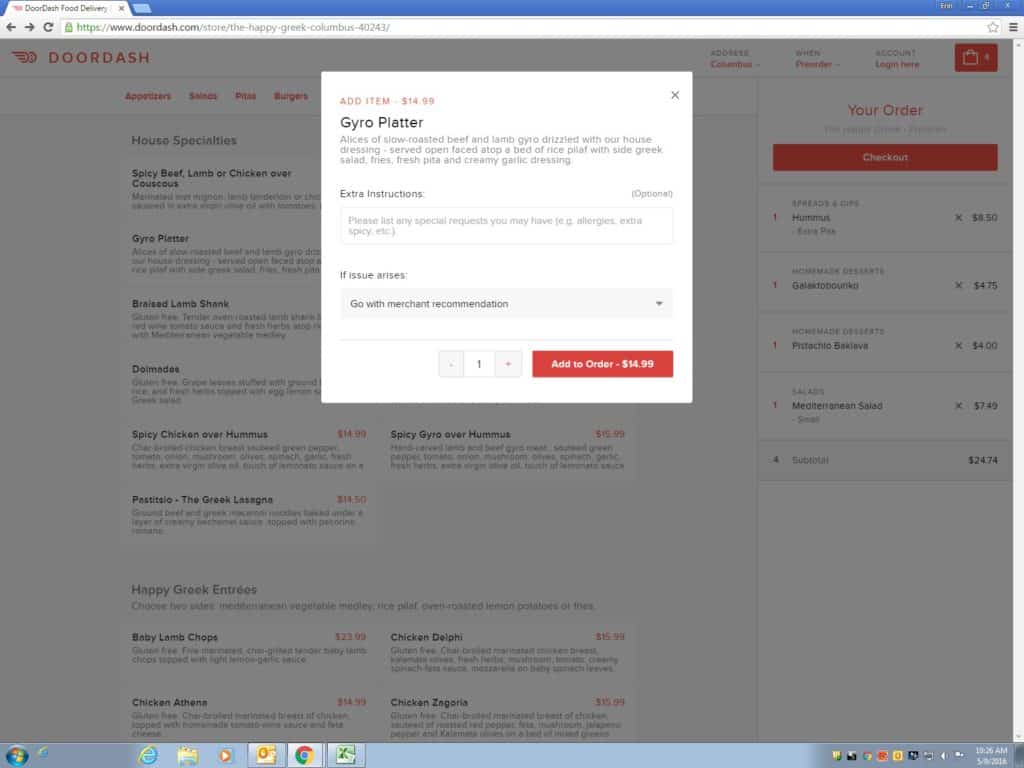This screenshot has width=1024, height=768.
Task: Select the Dolmades menu item
Action: tap(223, 385)
